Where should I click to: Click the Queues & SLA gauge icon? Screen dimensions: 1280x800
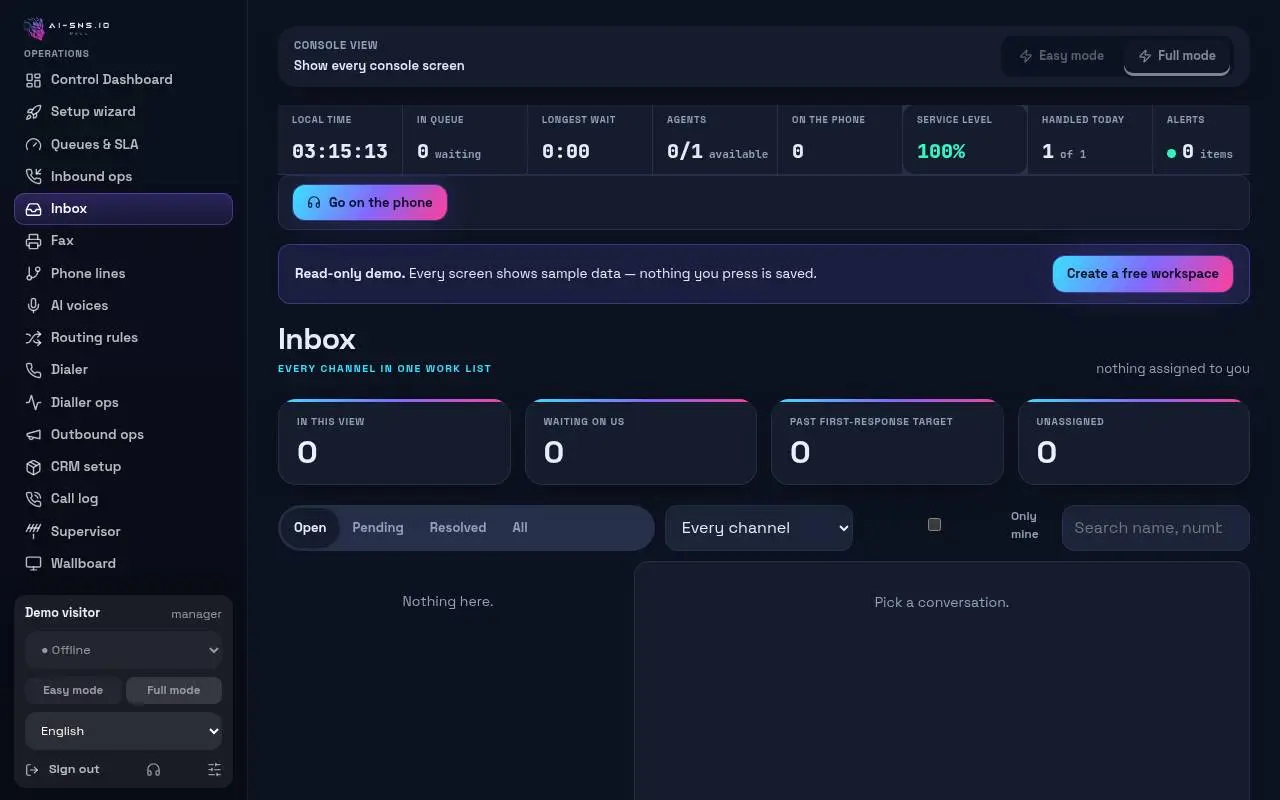(33, 144)
